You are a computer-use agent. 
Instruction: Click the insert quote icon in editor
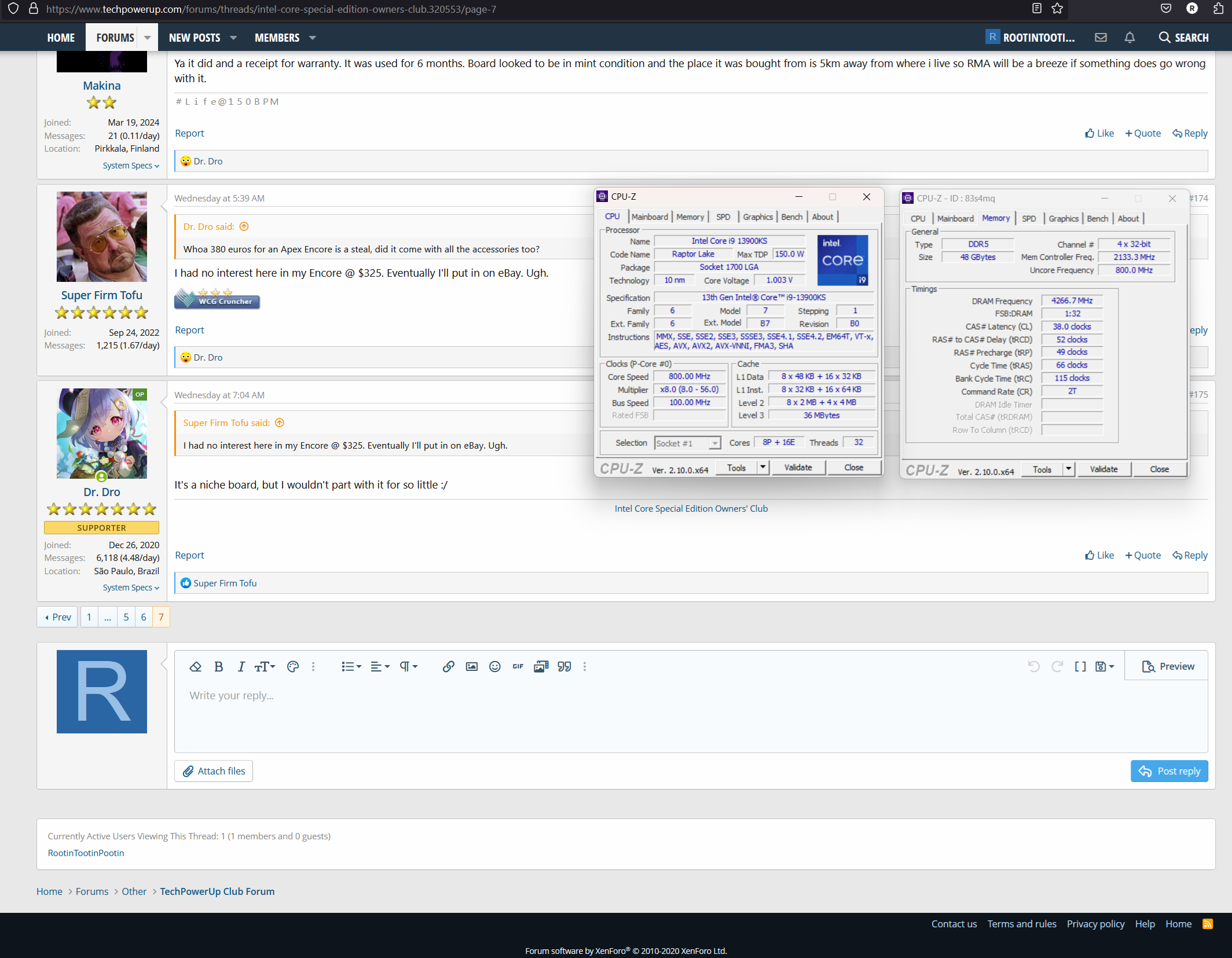[564, 666]
